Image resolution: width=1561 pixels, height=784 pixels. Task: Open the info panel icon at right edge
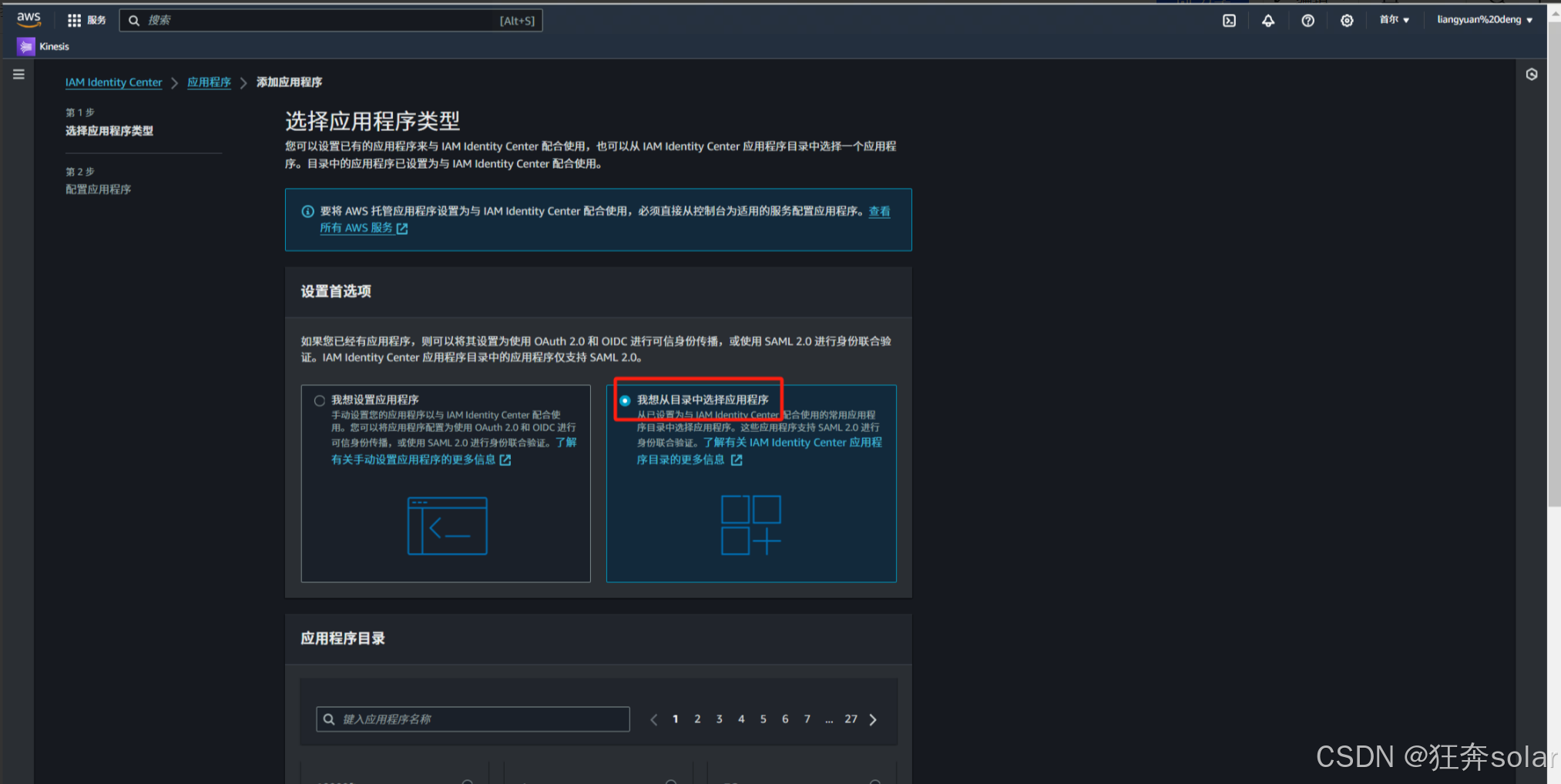pyautogui.click(x=1532, y=75)
